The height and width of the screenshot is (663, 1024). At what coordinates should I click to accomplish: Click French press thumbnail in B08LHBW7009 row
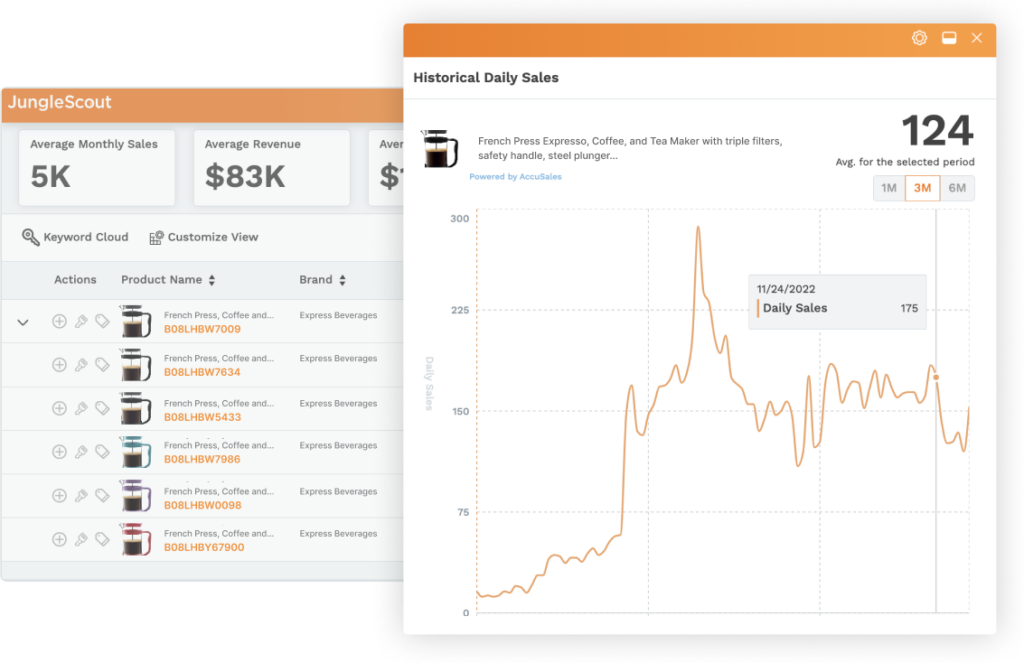pyautogui.click(x=135, y=321)
